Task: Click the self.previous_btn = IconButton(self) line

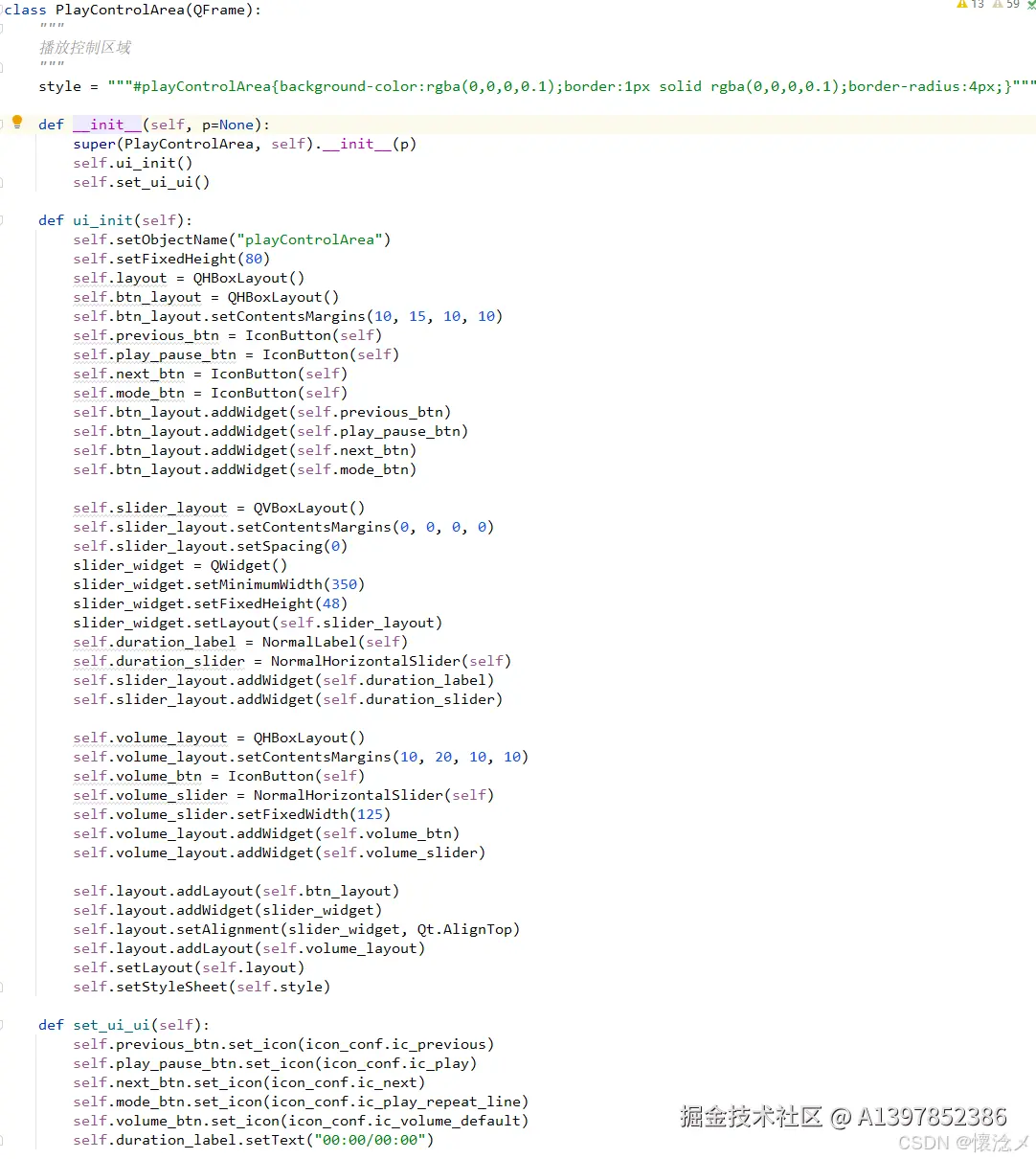Action: click(x=228, y=335)
